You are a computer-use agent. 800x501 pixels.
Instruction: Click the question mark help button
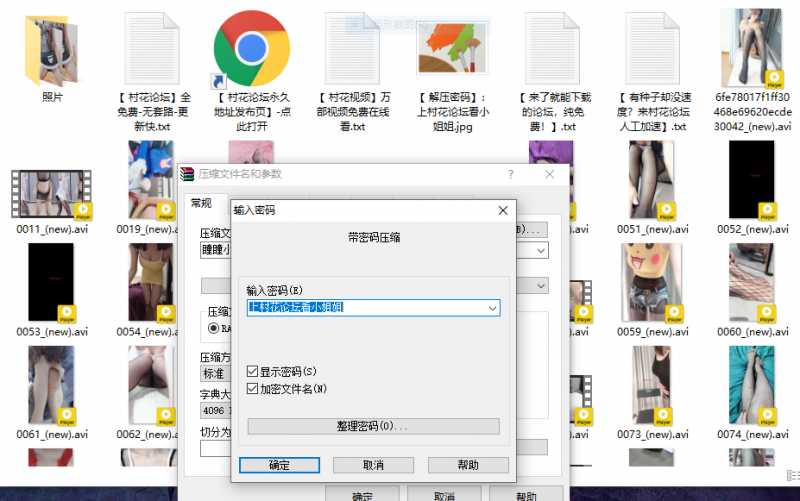pos(510,174)
